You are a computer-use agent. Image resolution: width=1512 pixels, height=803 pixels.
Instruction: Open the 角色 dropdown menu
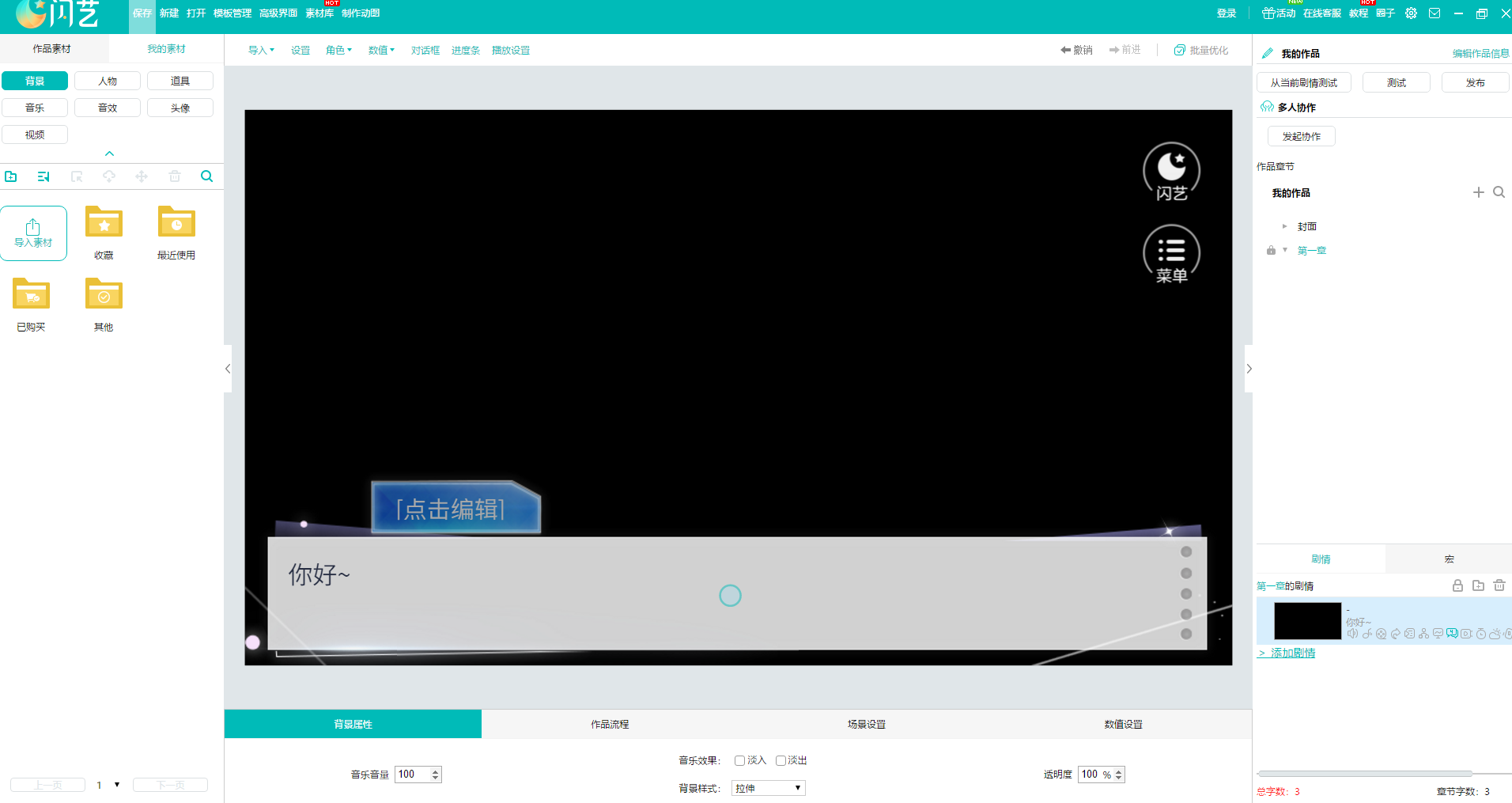pos(338,50)
